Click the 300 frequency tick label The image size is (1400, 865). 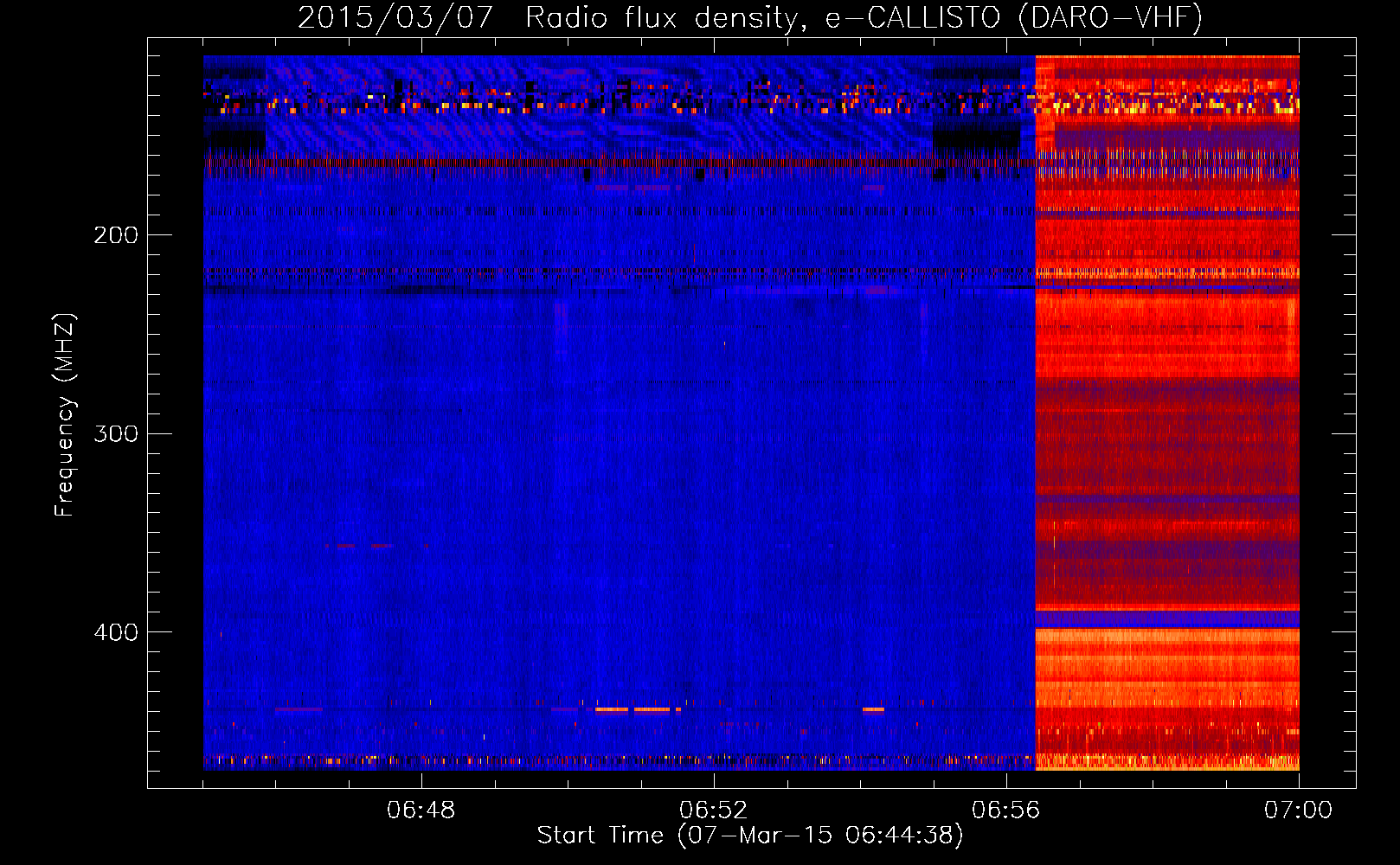pyautogui.click(x=116, y=433)
